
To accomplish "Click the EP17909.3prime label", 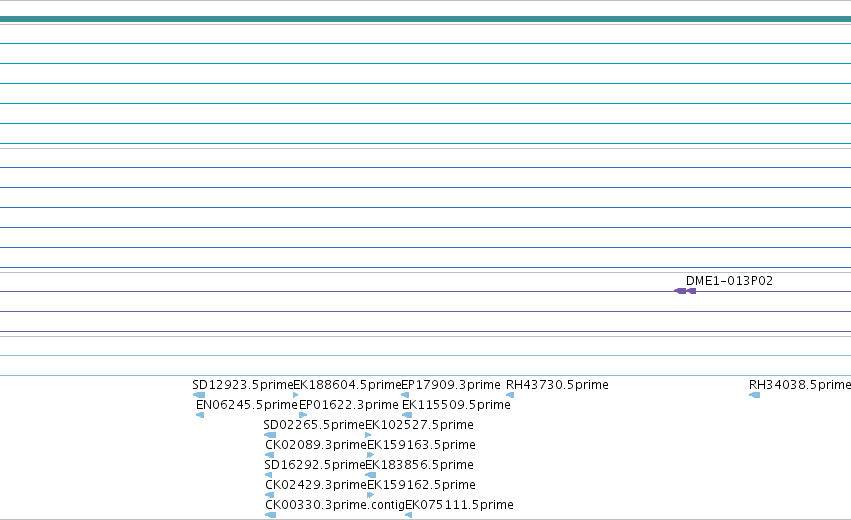I will tap(451, 385).
